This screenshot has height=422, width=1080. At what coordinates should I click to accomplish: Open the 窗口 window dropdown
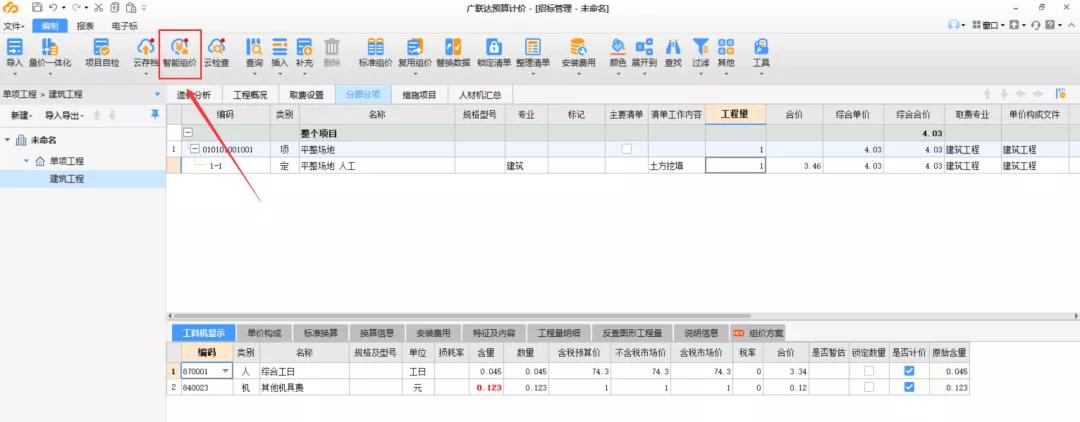click(x=986, y=25)
